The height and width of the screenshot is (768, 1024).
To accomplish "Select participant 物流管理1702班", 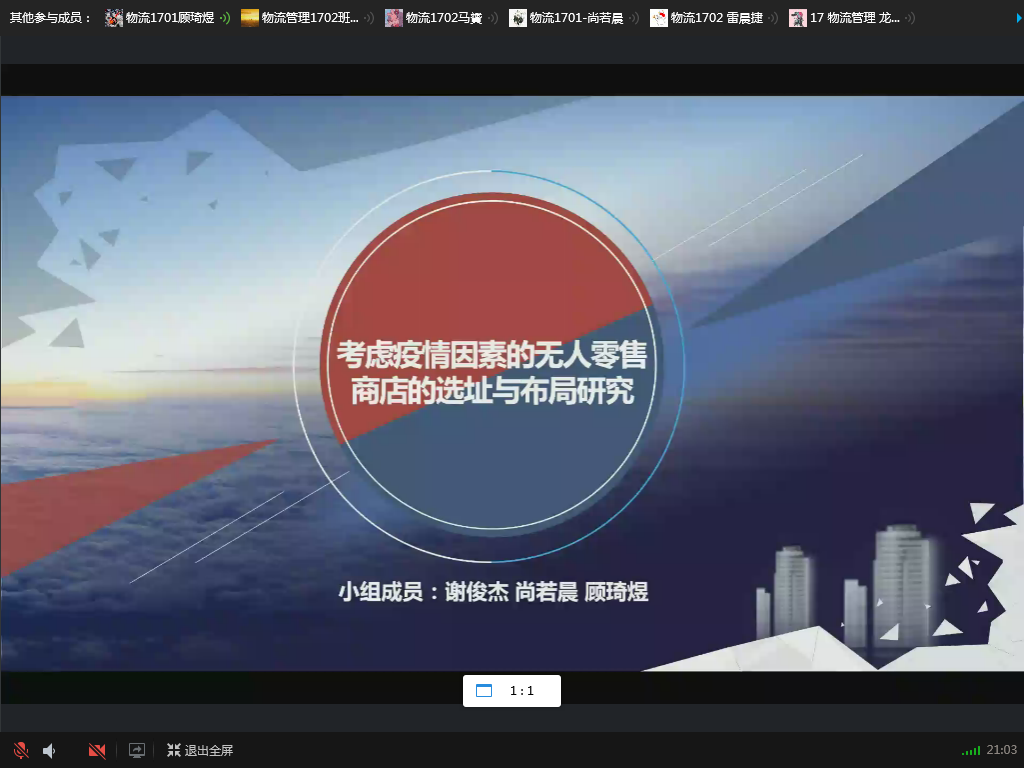I will pyautogui.click(x=309, y=18).
